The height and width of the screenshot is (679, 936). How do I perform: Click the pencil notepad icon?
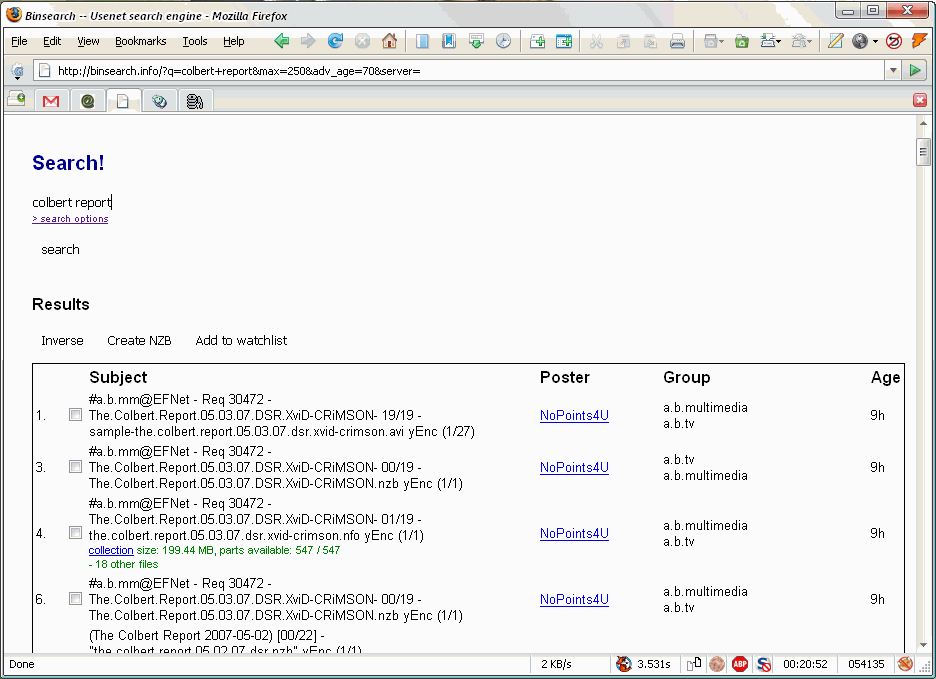[836, 41]
